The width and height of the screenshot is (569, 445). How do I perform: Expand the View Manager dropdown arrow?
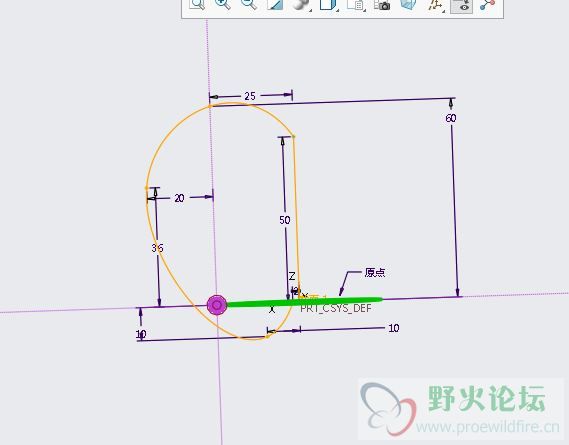point(364,11)
